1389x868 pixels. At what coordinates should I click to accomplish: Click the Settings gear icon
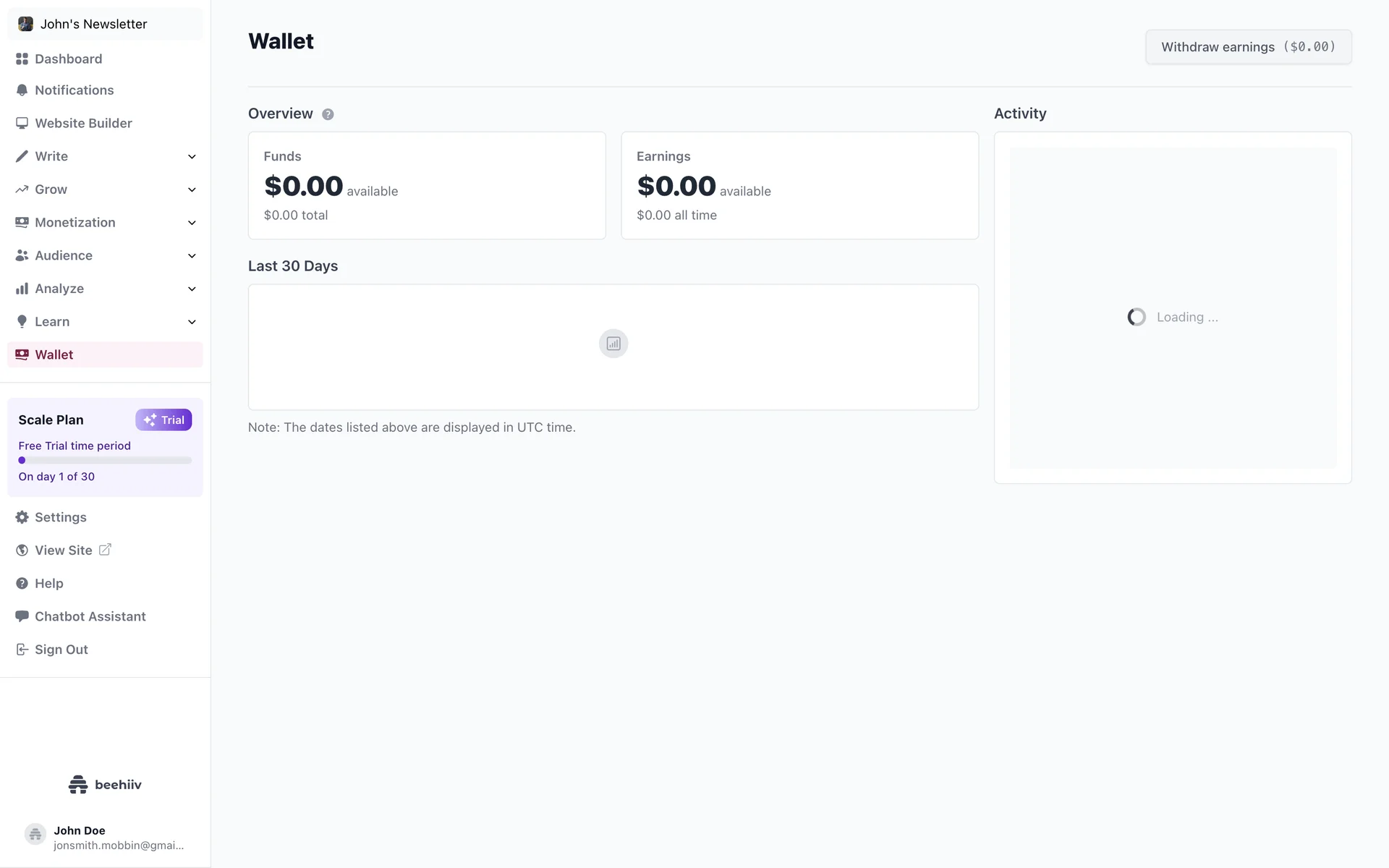pyautogui.click(x=22, y=517)
